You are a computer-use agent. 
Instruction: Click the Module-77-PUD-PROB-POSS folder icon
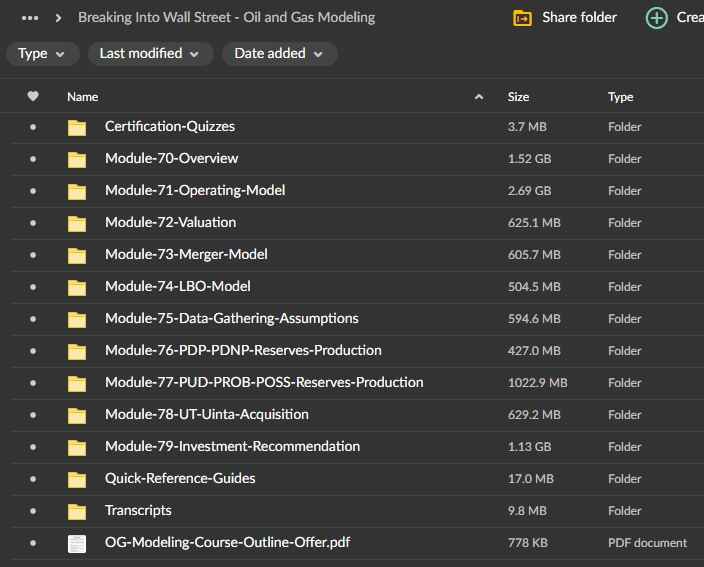77,383
